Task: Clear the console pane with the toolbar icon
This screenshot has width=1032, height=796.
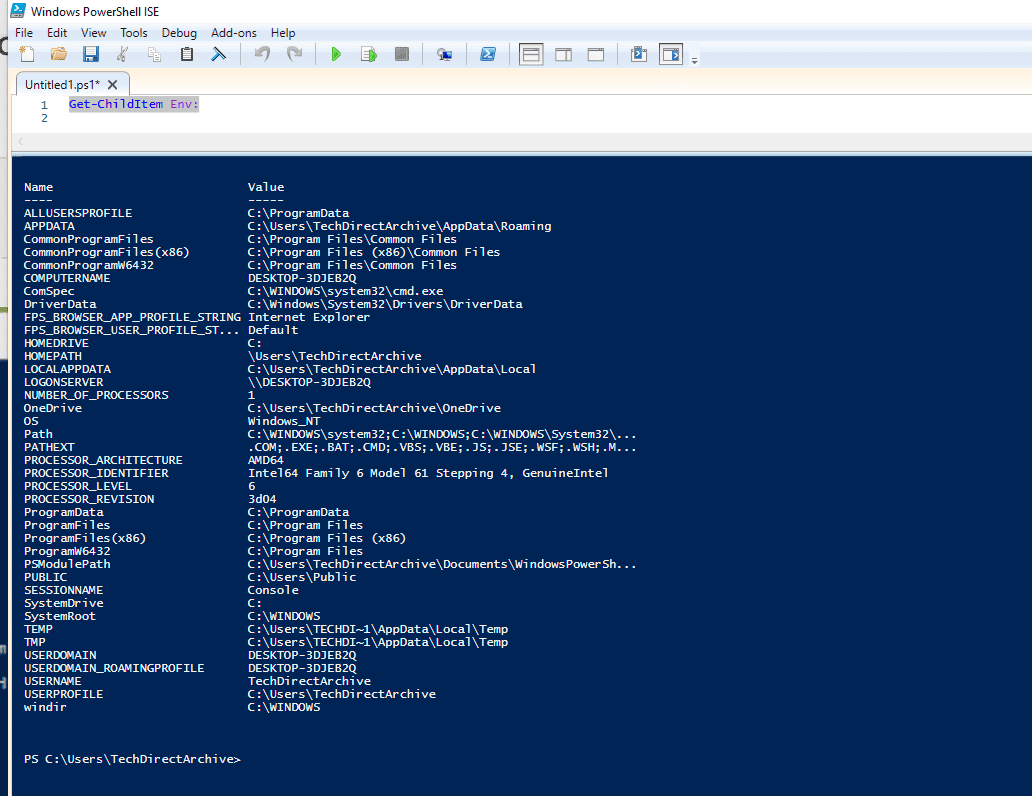Action: (218, 54)
